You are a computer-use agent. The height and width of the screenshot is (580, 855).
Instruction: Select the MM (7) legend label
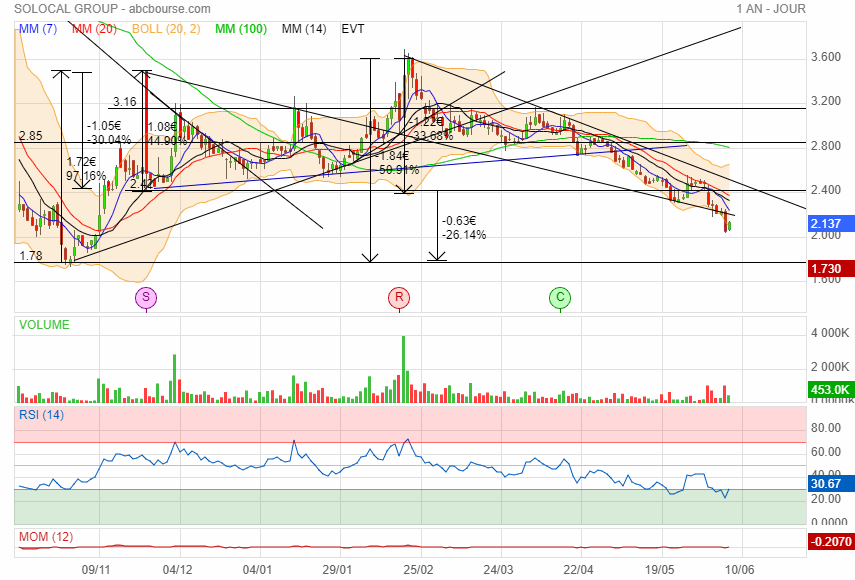(38, 29)
